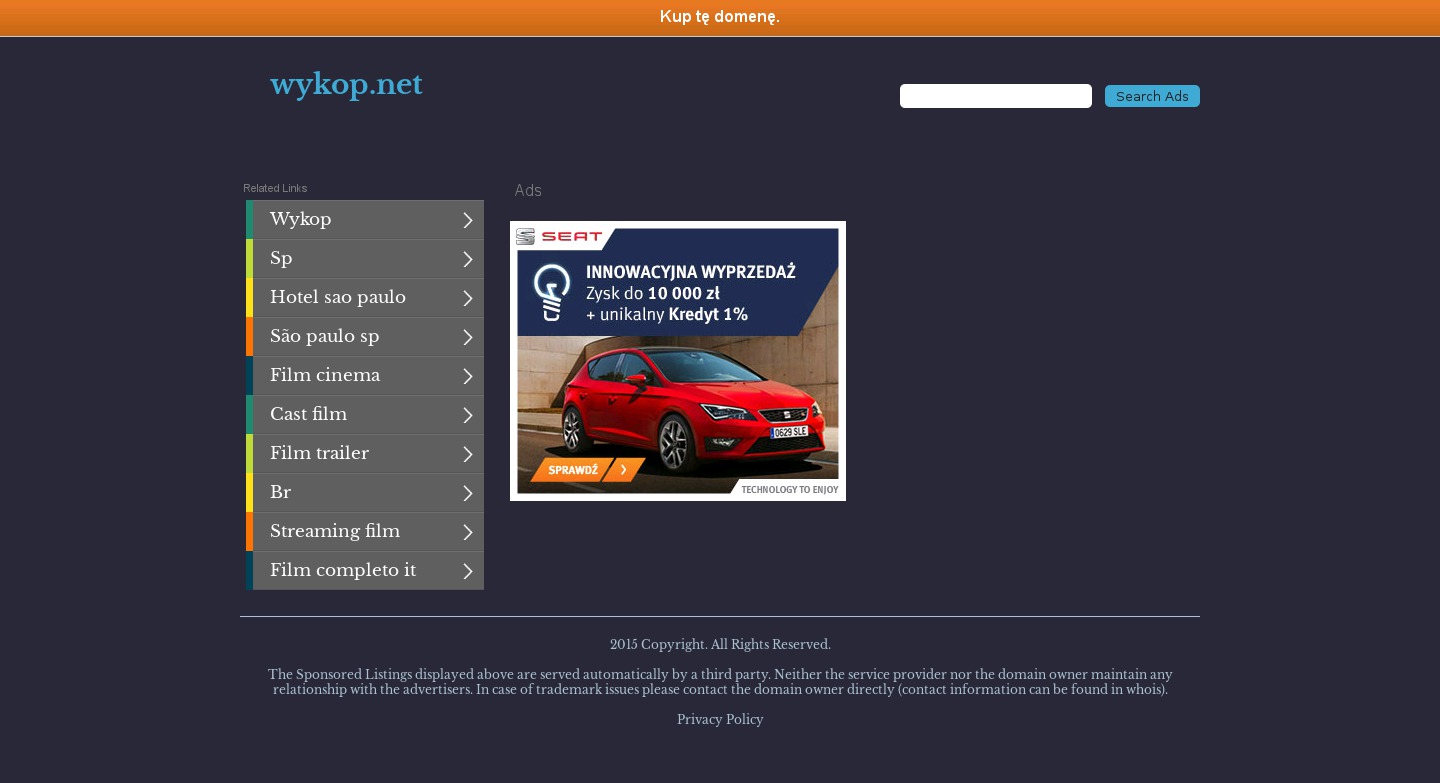Open the São paulo sp related link
The width and height of the screenshot is (1440, 783).
(325, 336)
